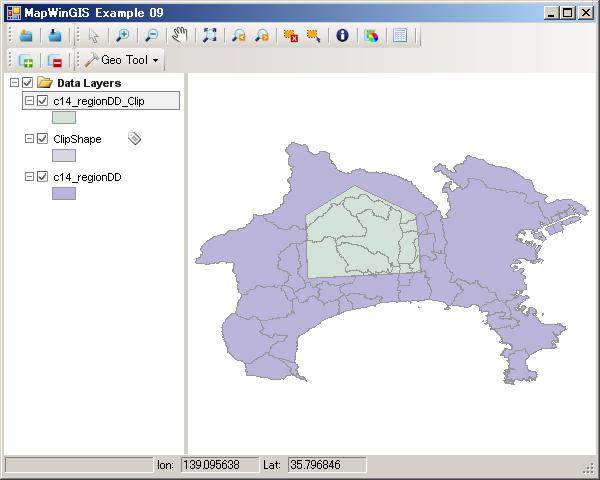Toggle the ClipShape layer visibility checkbox
Image resolution: width=600 pixels, height=480 pixels.
42,139
